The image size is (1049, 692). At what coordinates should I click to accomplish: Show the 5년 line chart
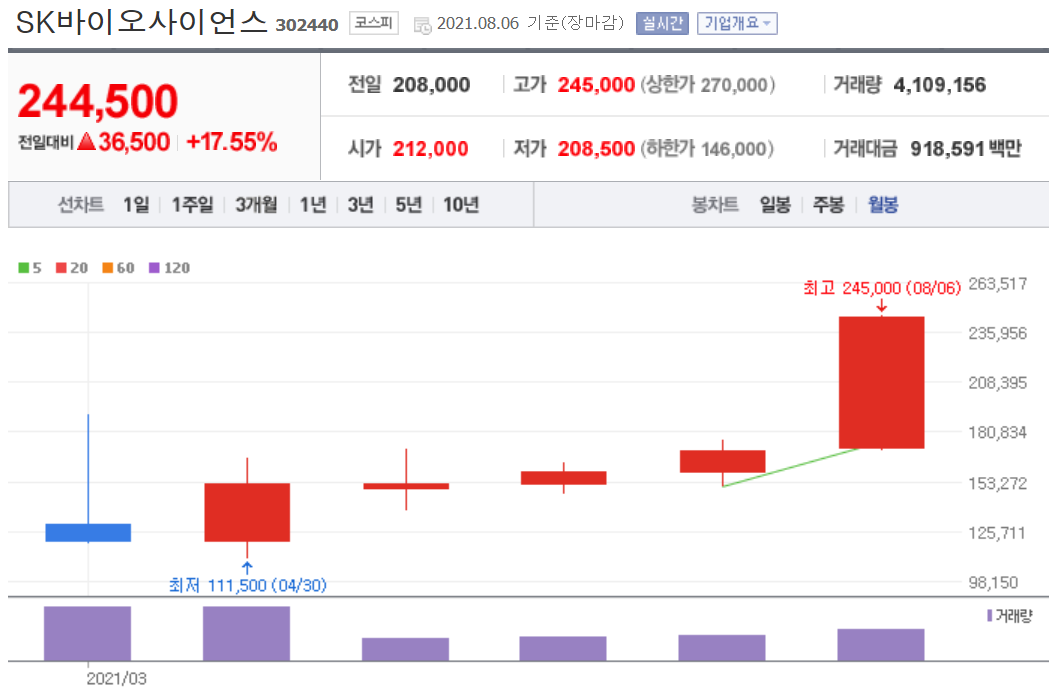tap(409, 204)
